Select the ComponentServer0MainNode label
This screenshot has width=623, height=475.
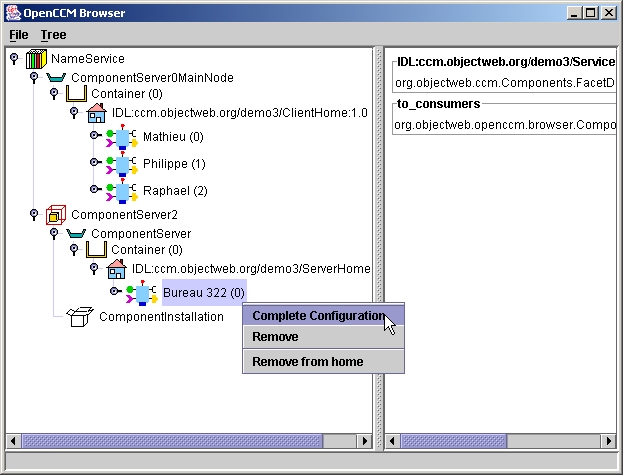[x=152, y=77]
